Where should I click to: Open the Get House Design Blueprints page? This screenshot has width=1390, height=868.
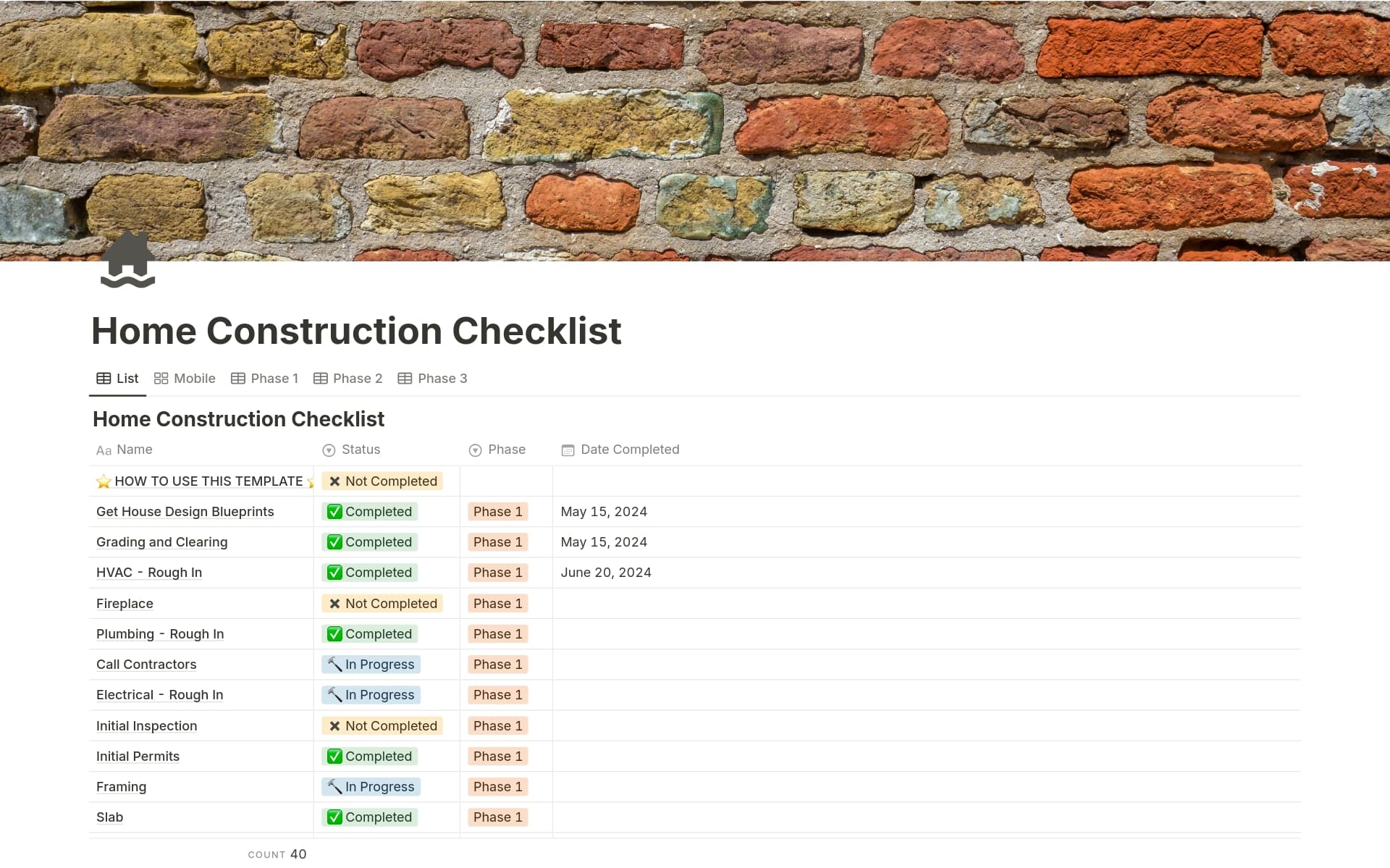point(185,512)
